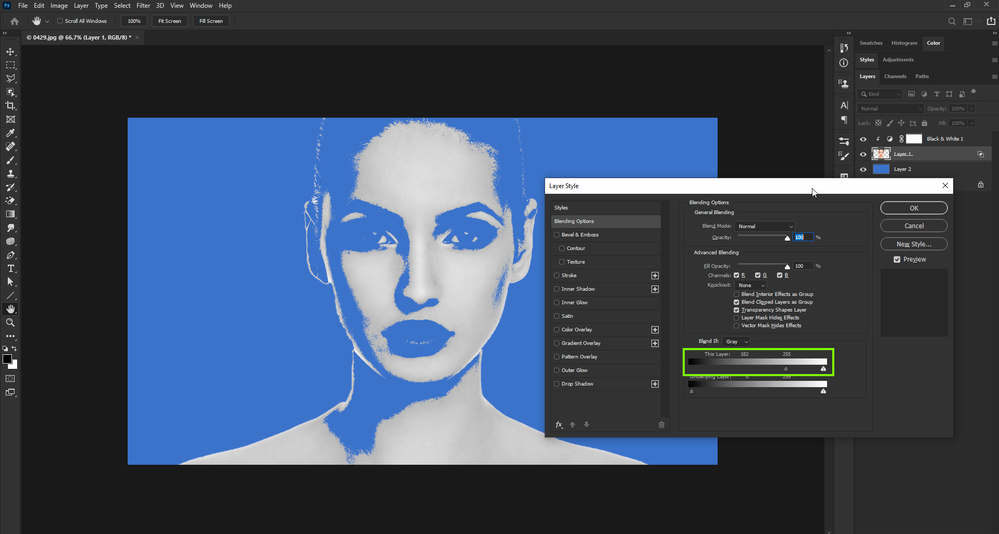
Task: Click the Fill Opacity slider handle
Action: pos(787,267)
